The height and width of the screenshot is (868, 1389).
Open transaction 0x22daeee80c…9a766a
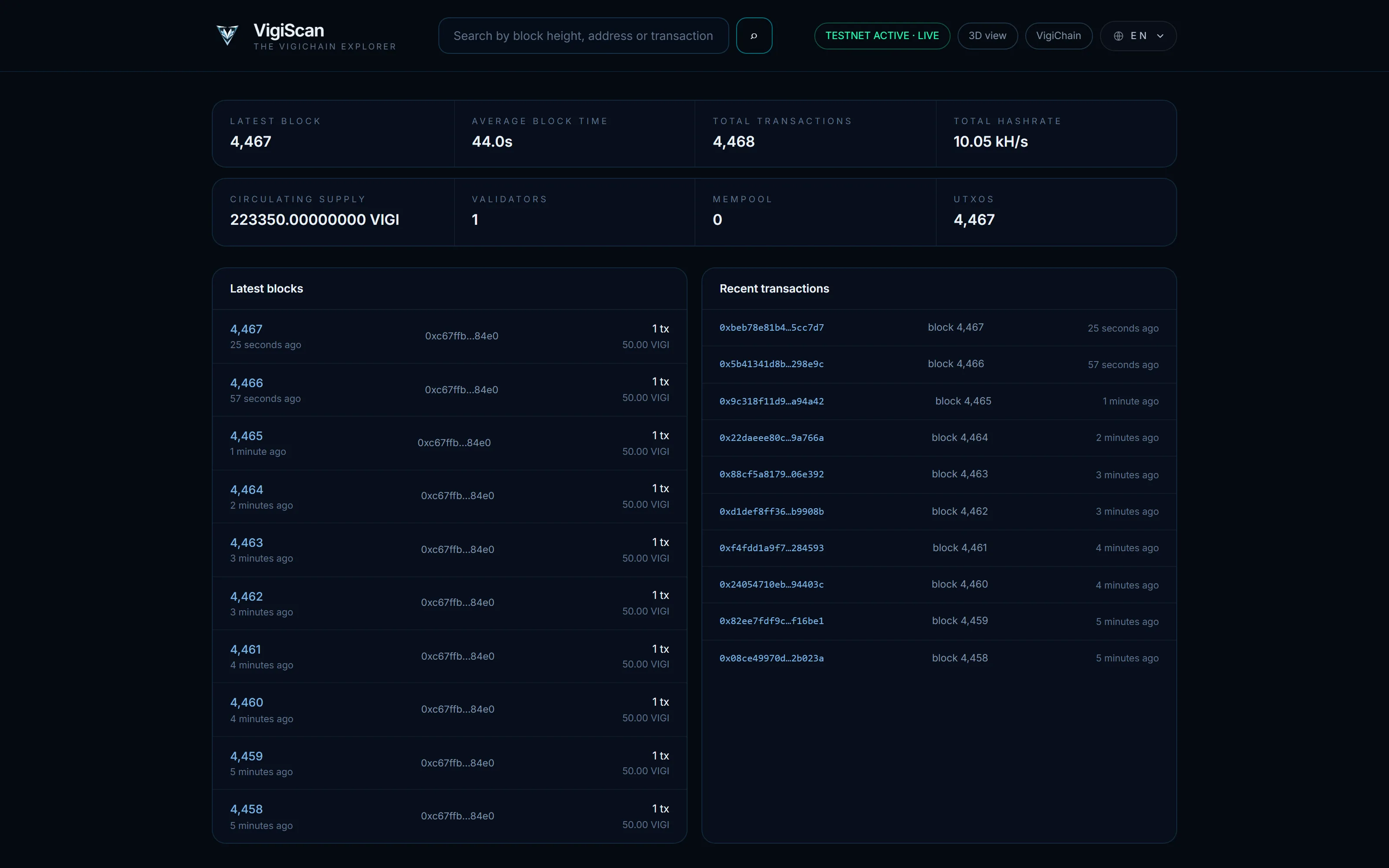(x=771, y=438)
